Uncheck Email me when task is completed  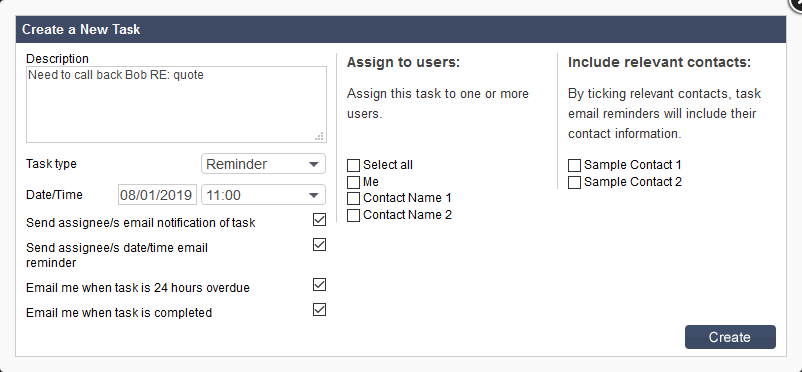(x=319, y=310)
